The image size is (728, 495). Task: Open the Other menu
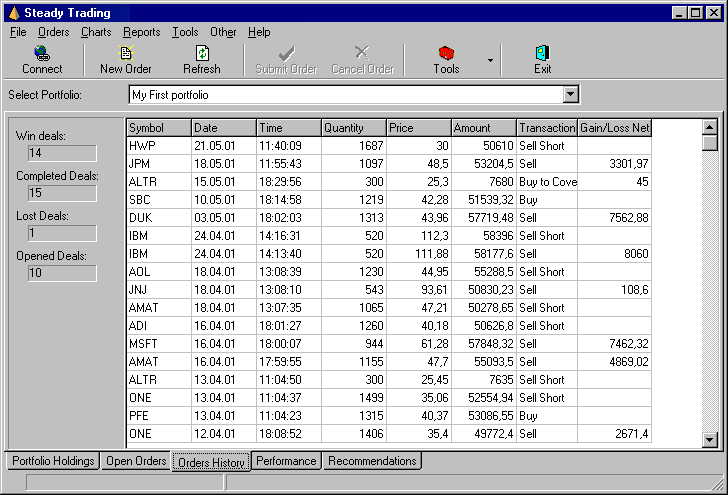pyautogui.click(x=223, y=32)
